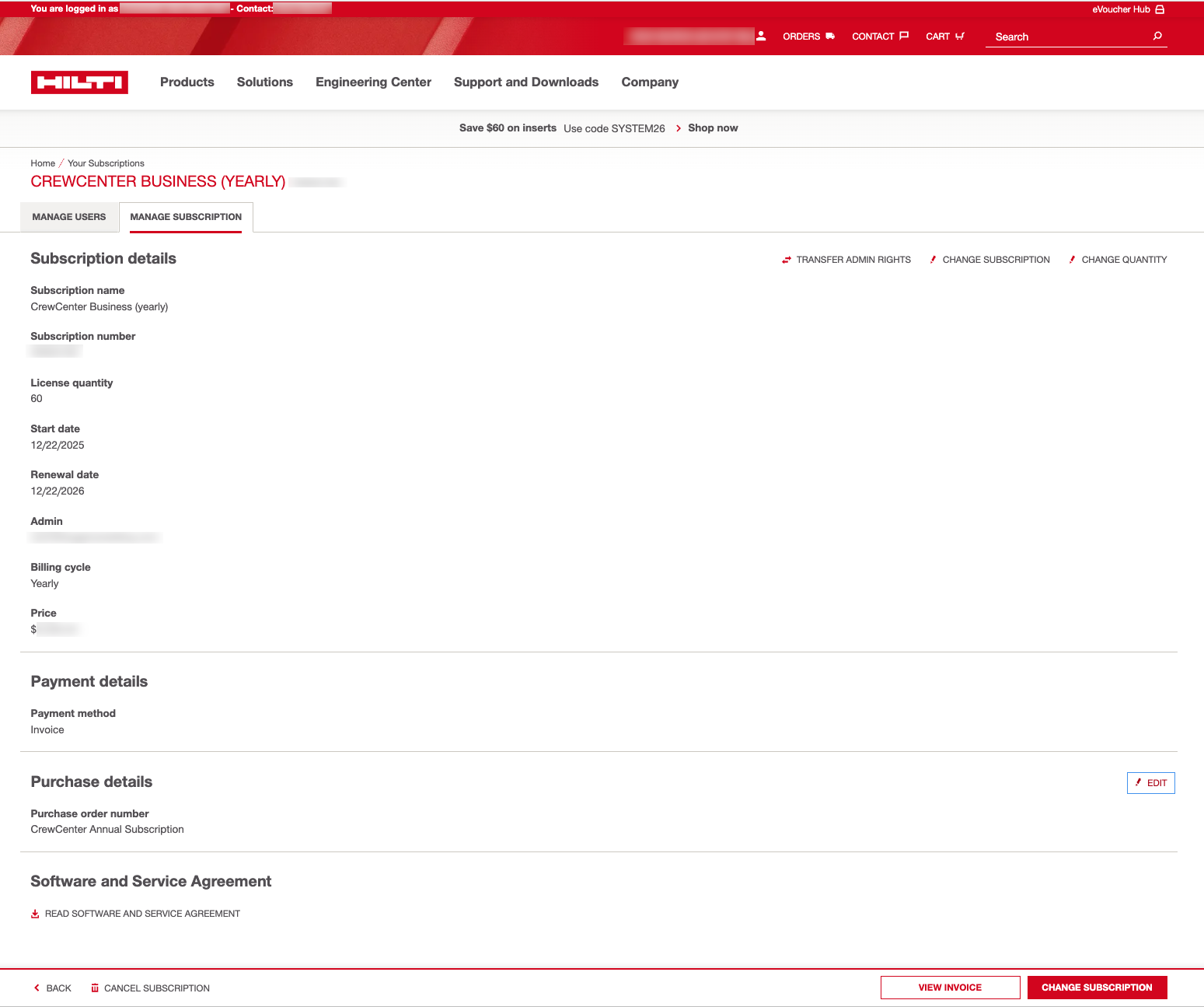The image size is (1204, 1007).
Task: Click the back chevron icon
Action: (x=37, y=988)
